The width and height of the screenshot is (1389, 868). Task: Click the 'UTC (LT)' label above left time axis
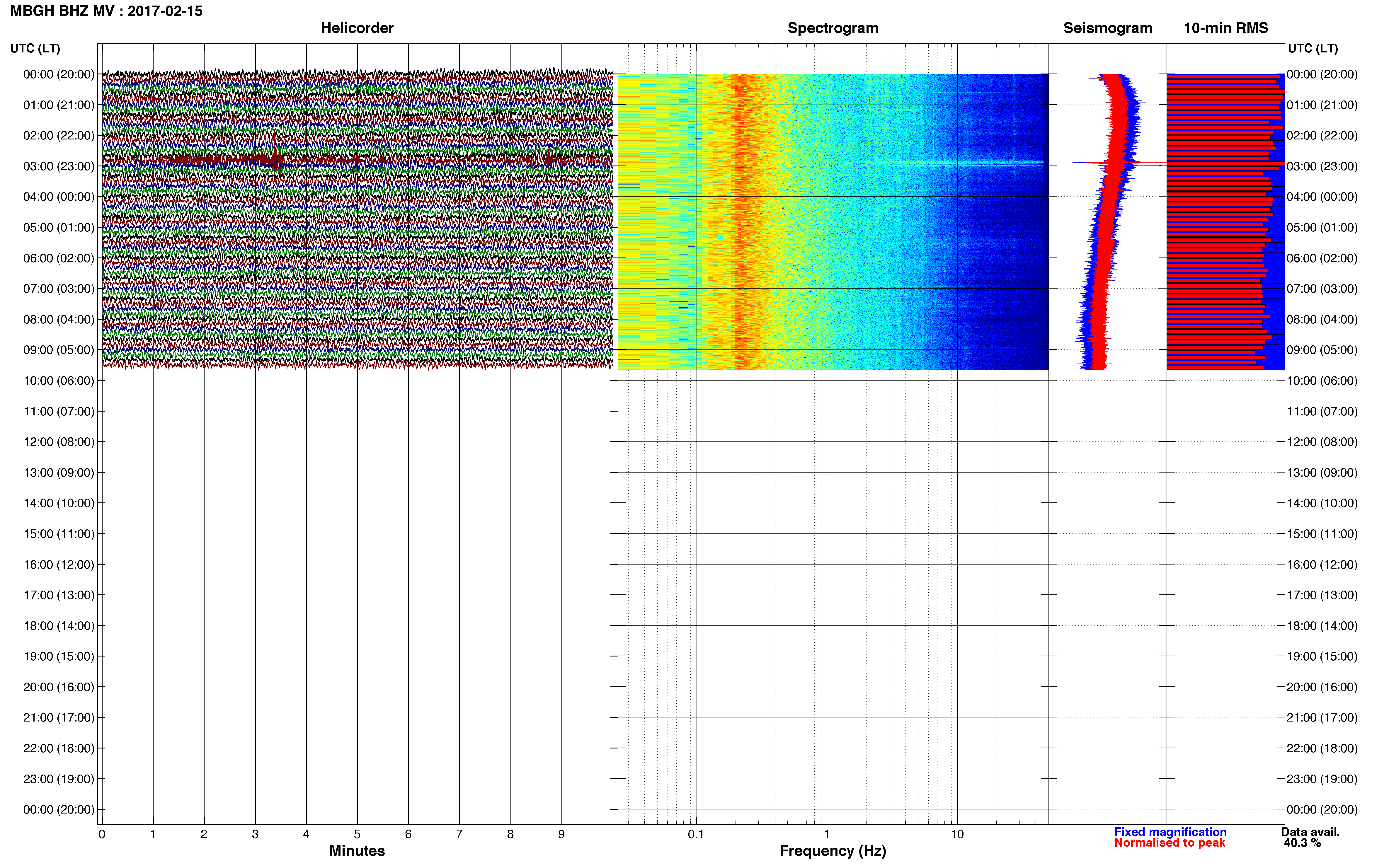pos(35,48)
